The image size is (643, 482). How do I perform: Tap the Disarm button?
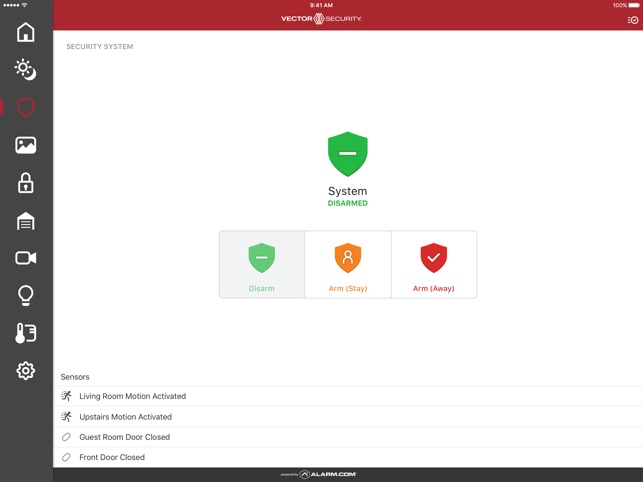[x=262, y=265]
